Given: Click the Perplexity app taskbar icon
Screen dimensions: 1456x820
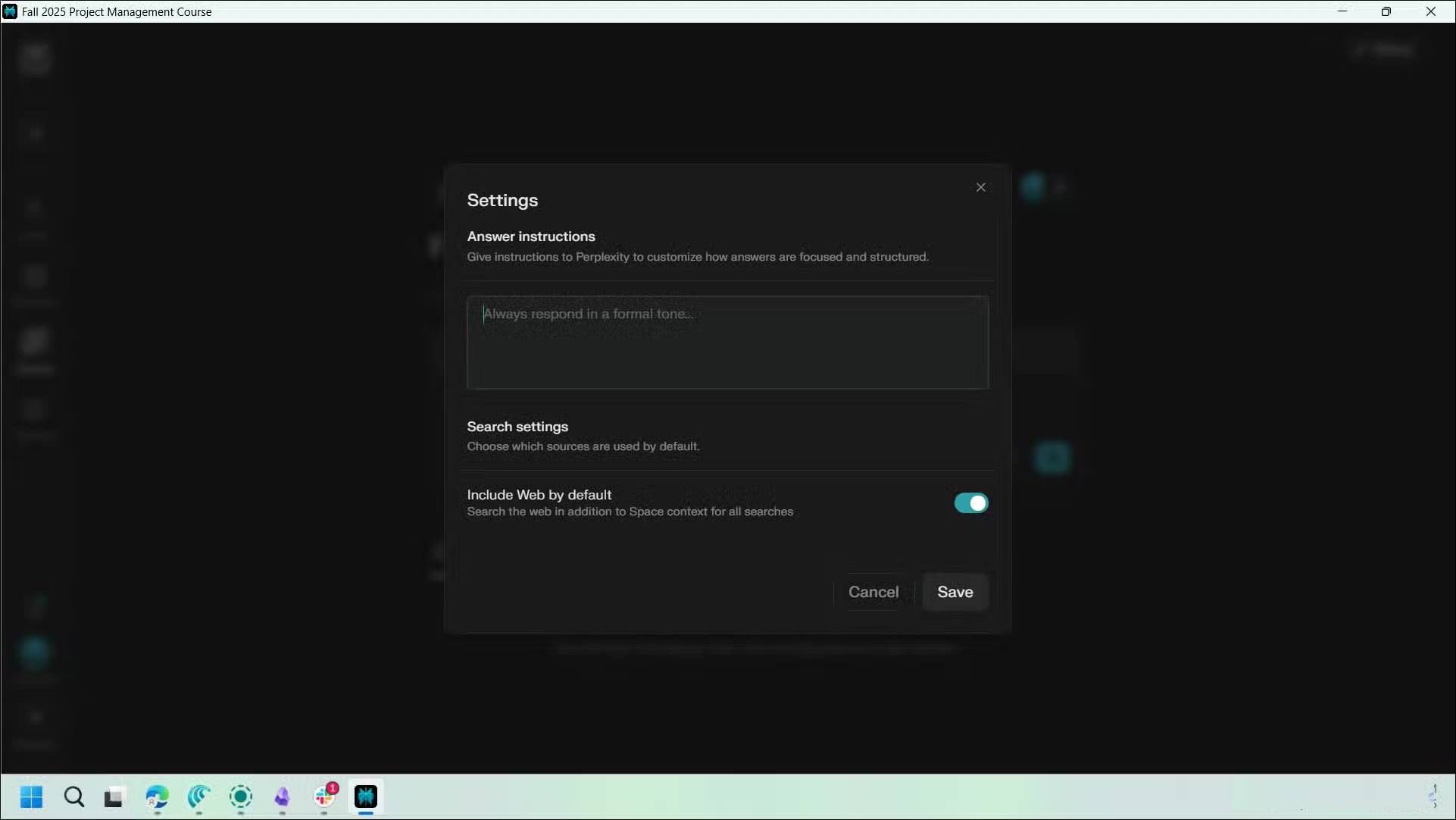Looking at the screenshot, I should (366, 797).
